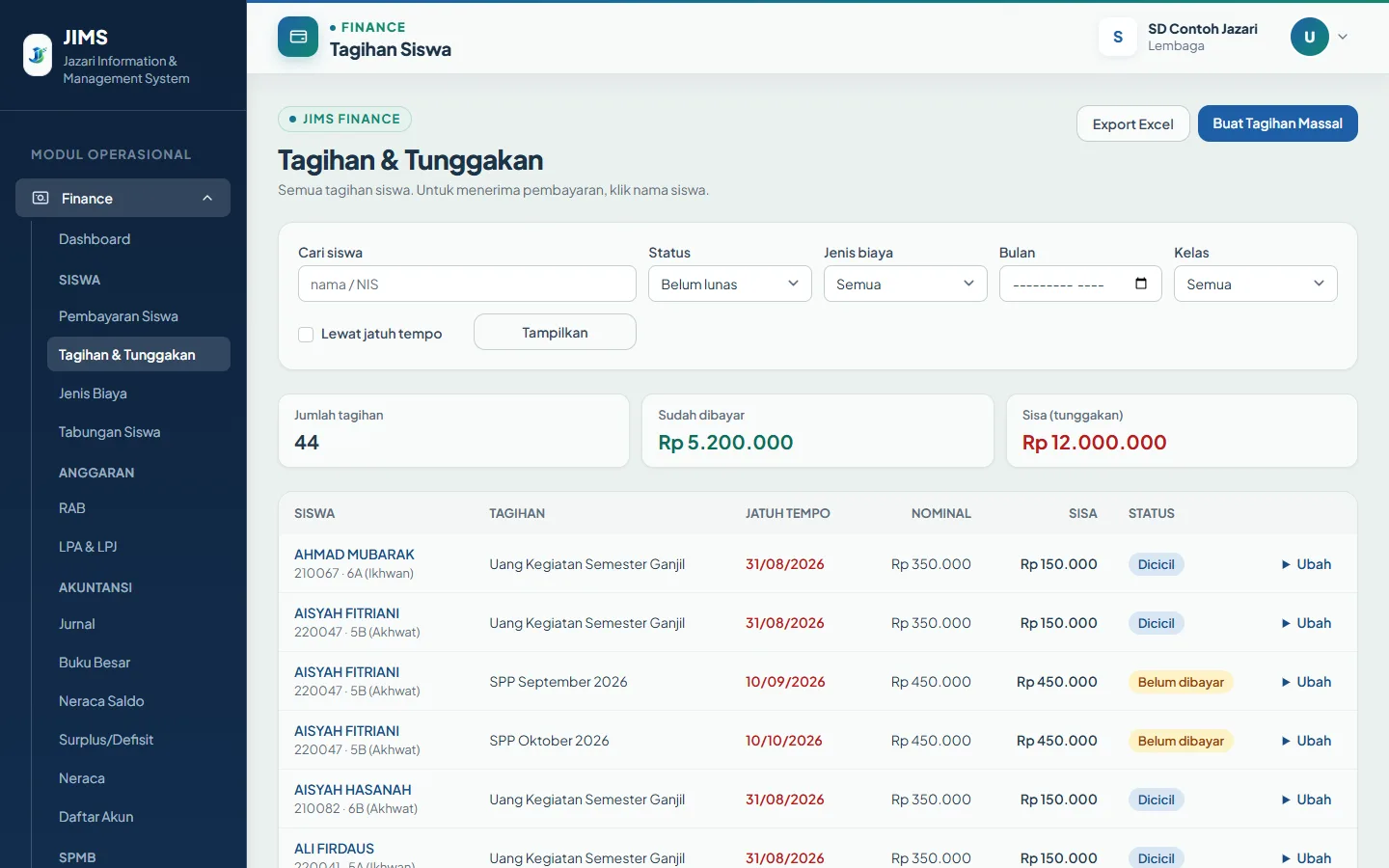Expand Ubah for Ali Firdaus row

pyautogui.click(x=1306, y=858)
